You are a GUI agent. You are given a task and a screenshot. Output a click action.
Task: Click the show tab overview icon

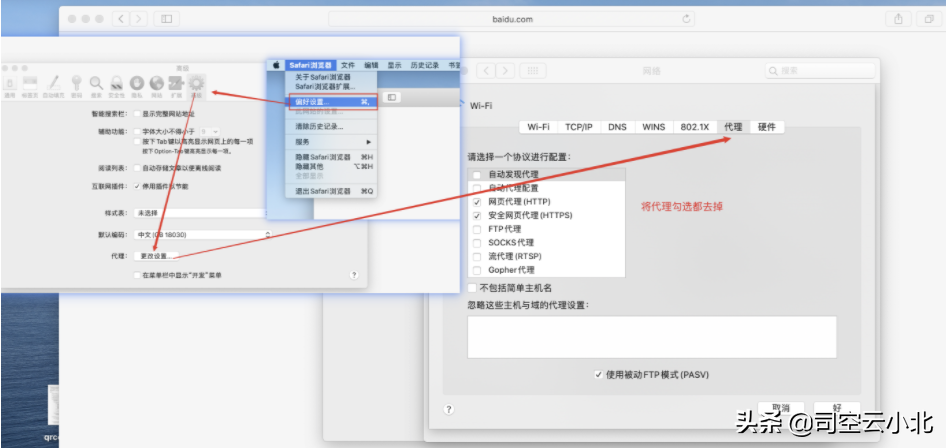coord(929,19)
